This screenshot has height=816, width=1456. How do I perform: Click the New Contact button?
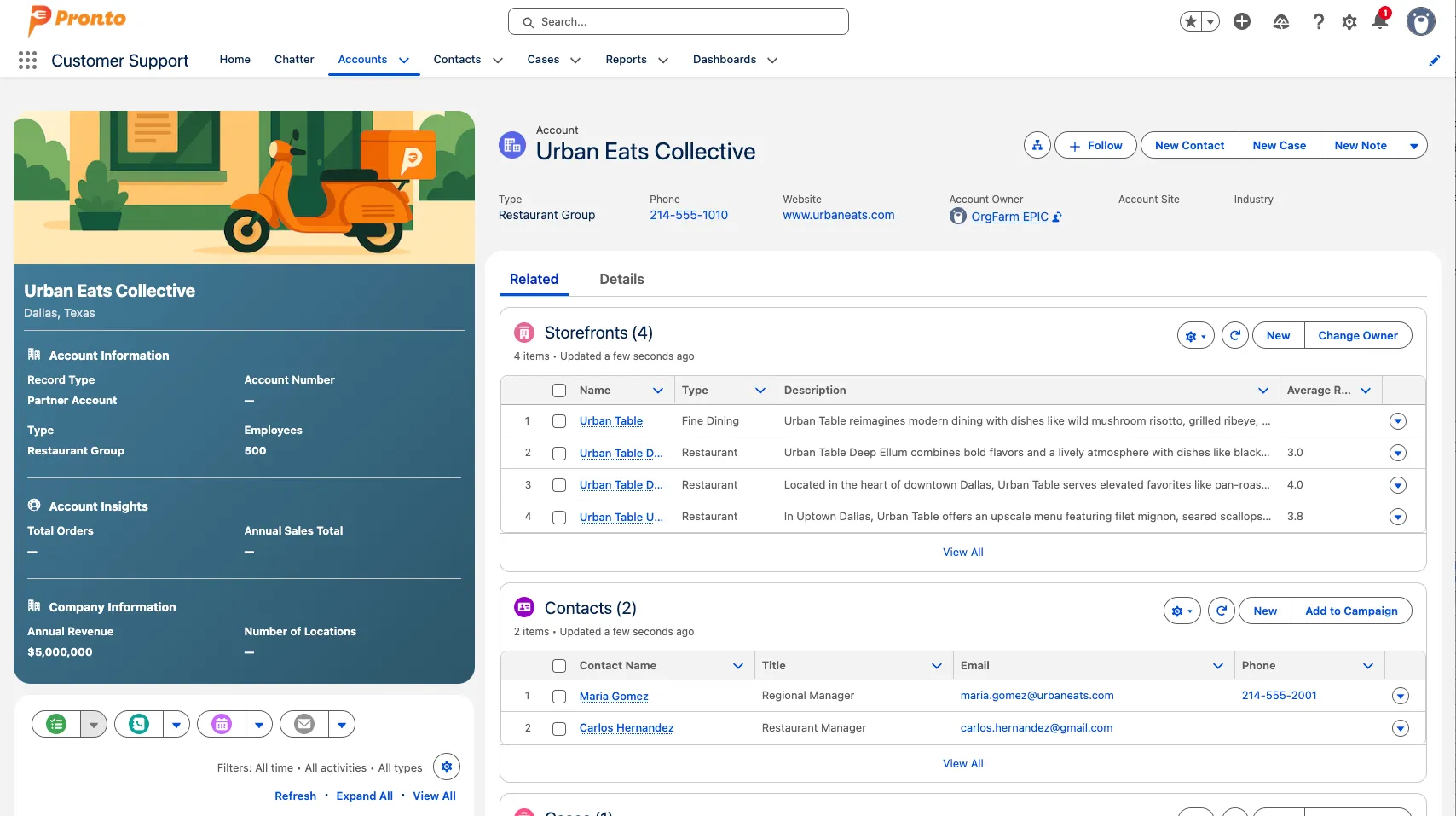(x=1189, y=146)
